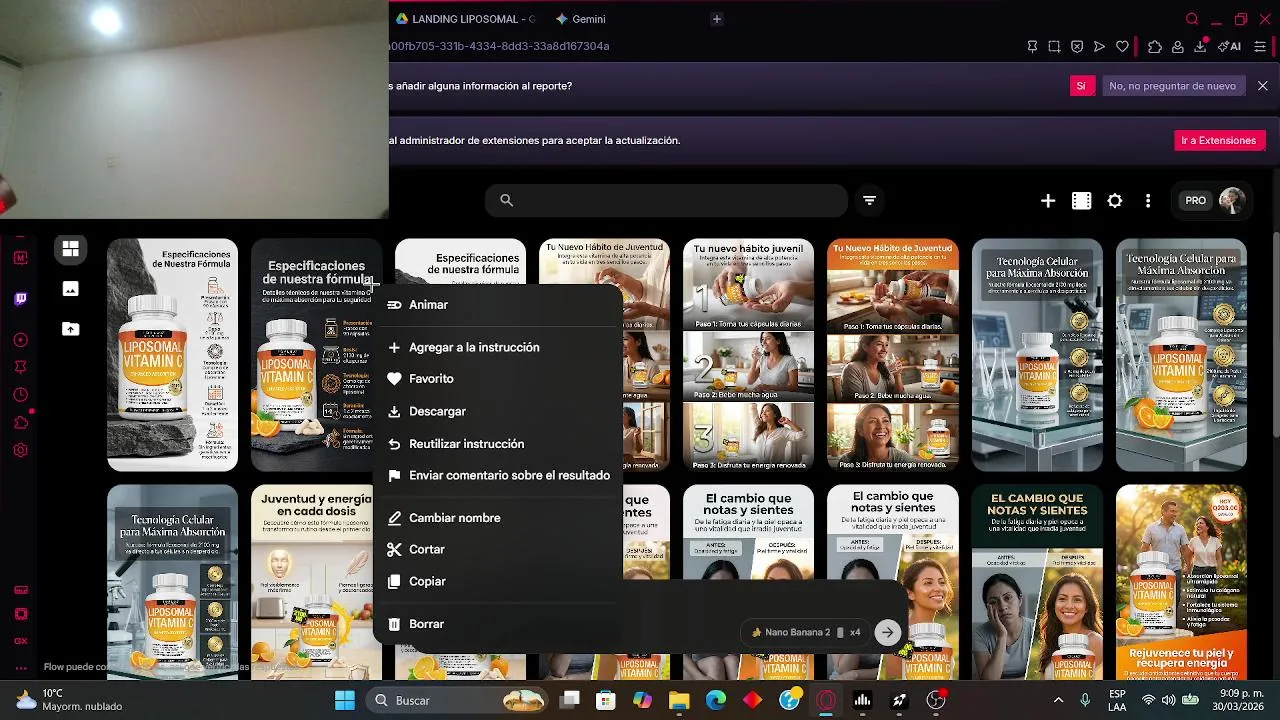
Task: Open Microsoft Edge from taskbar
Action: 716,700
